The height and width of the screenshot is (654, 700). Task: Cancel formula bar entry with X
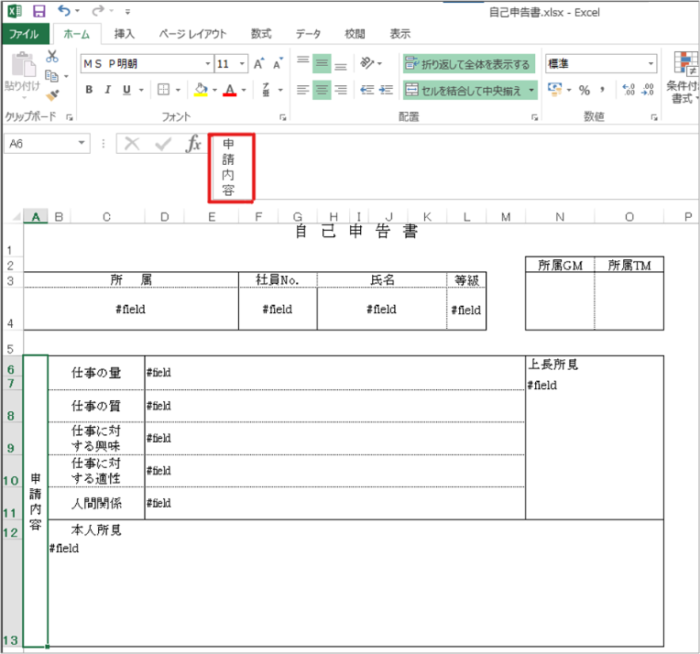[132, 144]
